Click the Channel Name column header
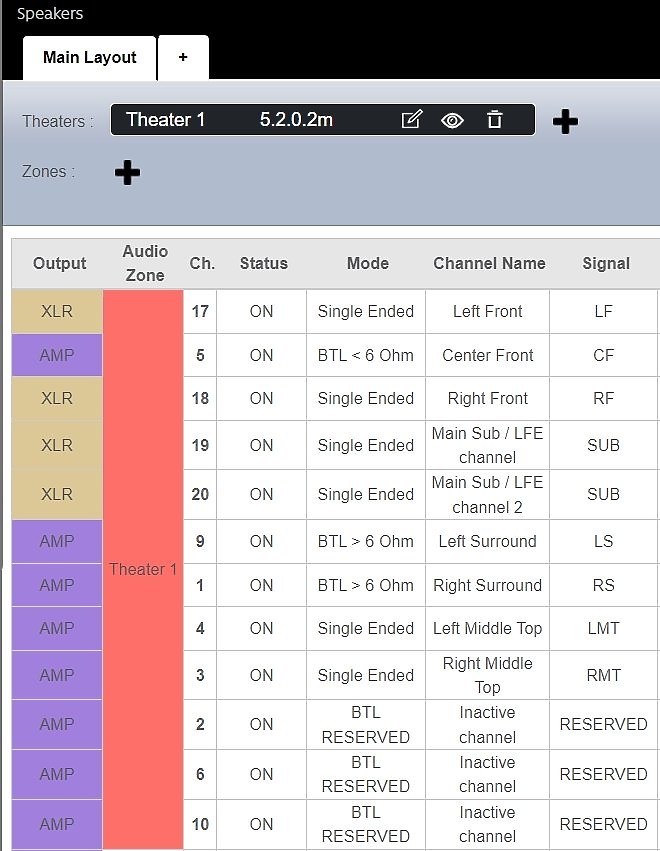Screen dimensions: 660x851 pyautogui.click(x=489, y=264)
